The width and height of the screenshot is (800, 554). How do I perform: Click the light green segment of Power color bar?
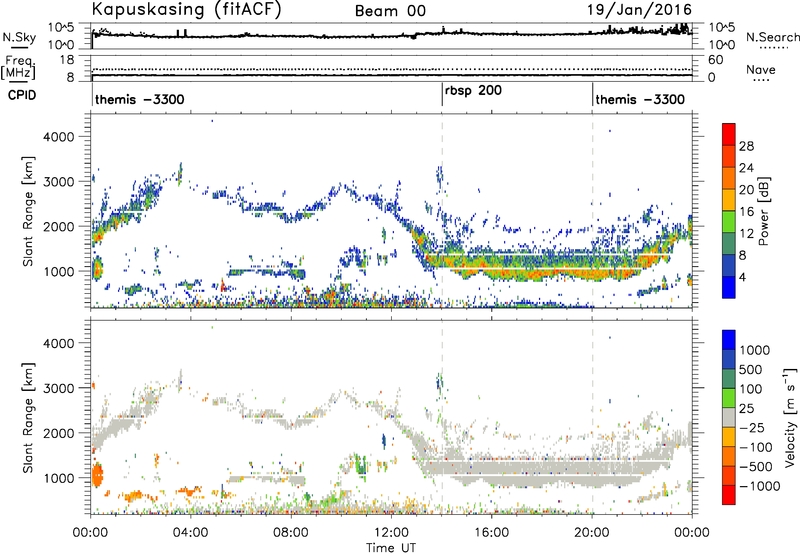point(729,221)
